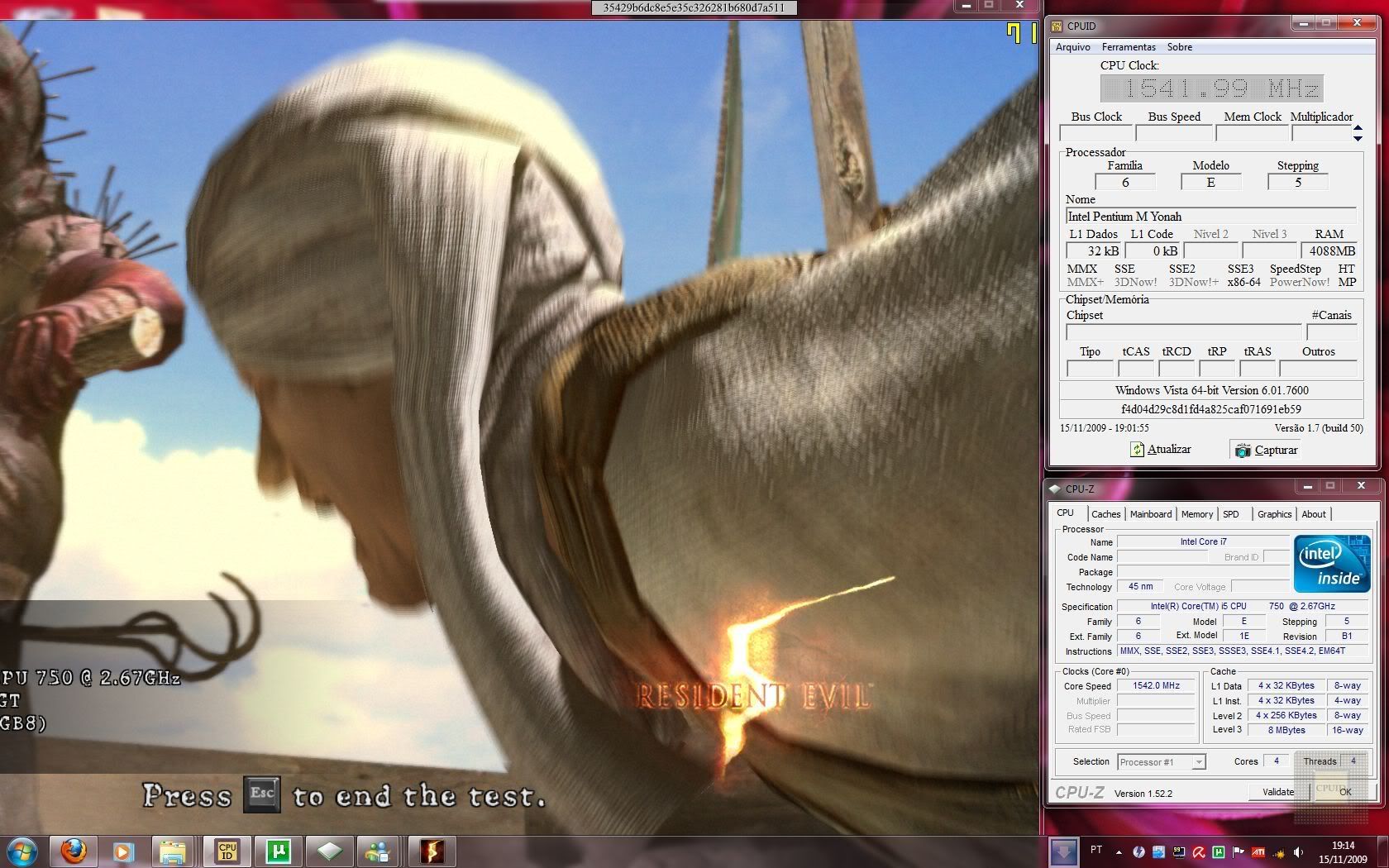The height and width of the screenshot is (868, 1389).
Task: Click the CPUID window title bar icon
Action: (x=1057, y=26)
